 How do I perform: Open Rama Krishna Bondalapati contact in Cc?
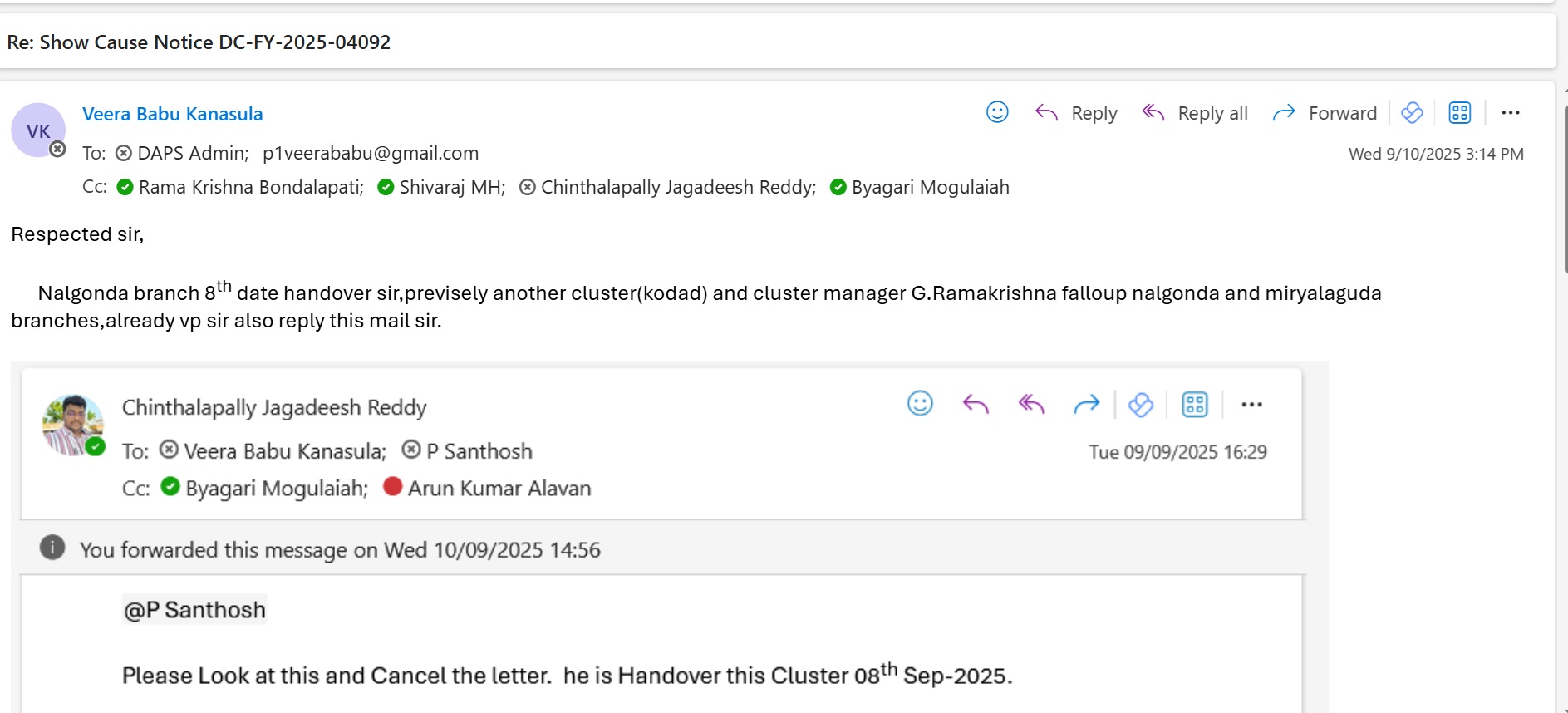pos(250,187)
